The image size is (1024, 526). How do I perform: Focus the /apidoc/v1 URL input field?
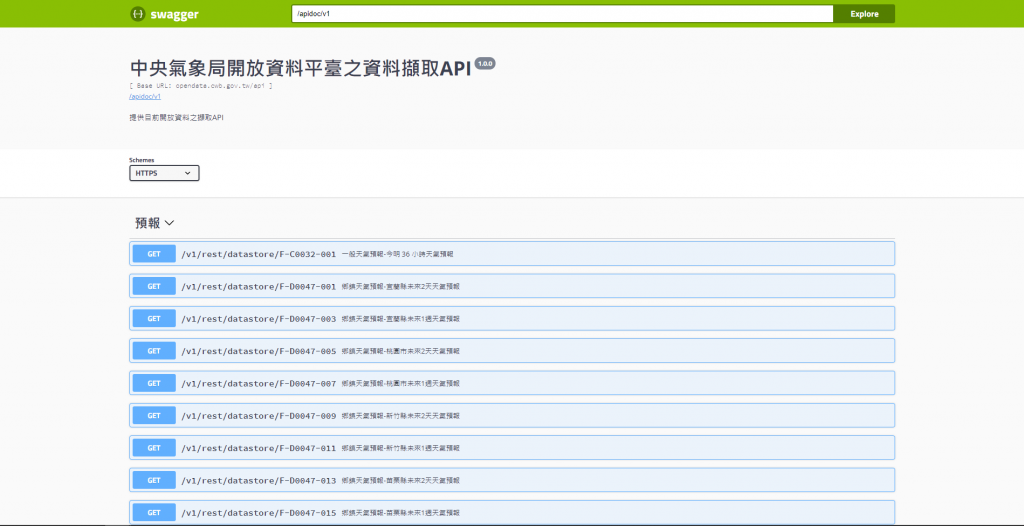562,14
